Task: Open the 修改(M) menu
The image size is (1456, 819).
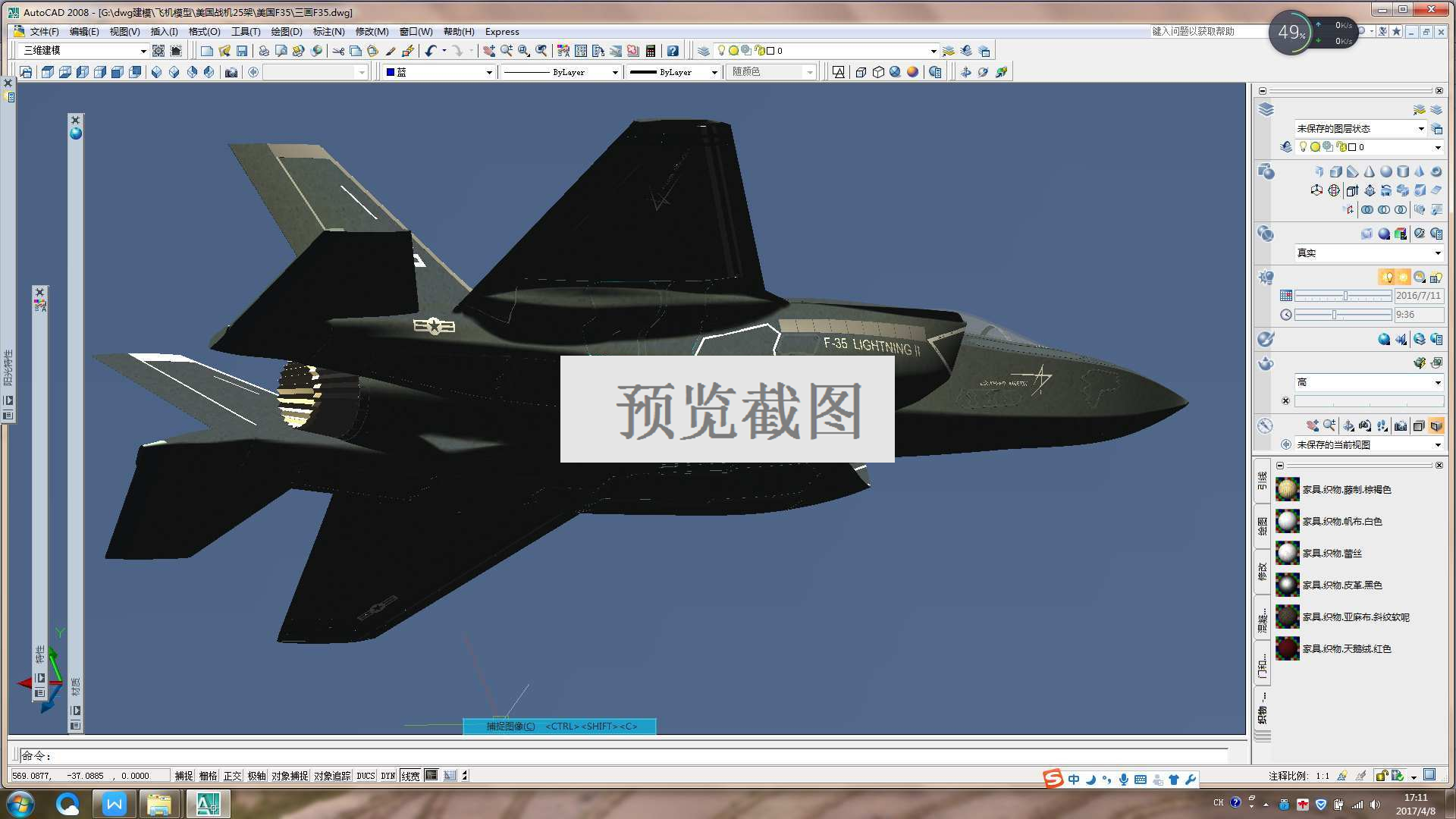Action: [372, 32]
